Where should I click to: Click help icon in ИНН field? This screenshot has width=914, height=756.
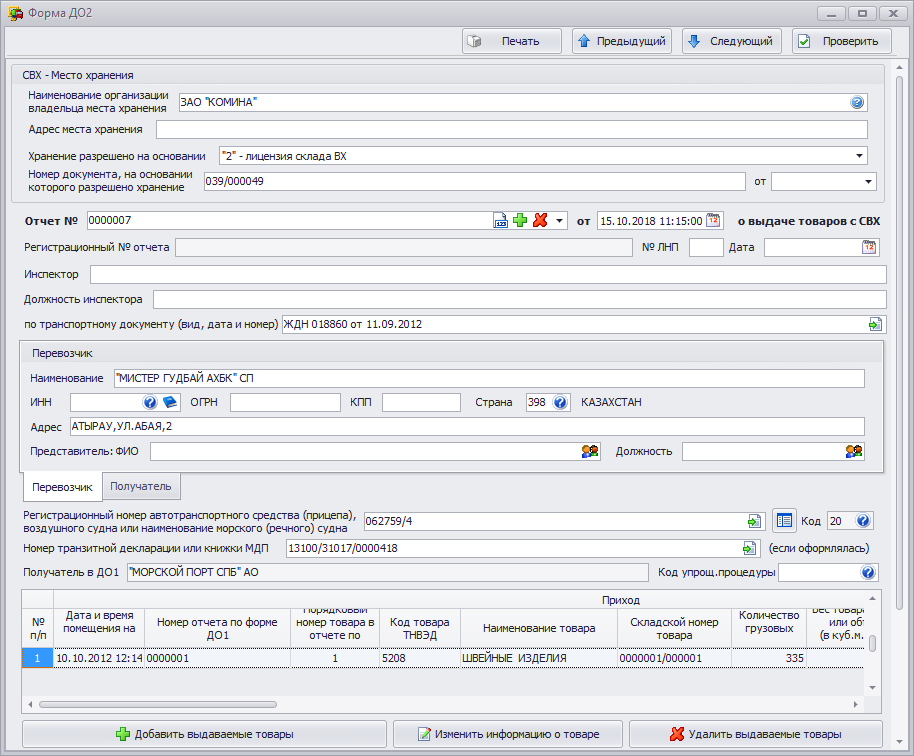(150, 402)
